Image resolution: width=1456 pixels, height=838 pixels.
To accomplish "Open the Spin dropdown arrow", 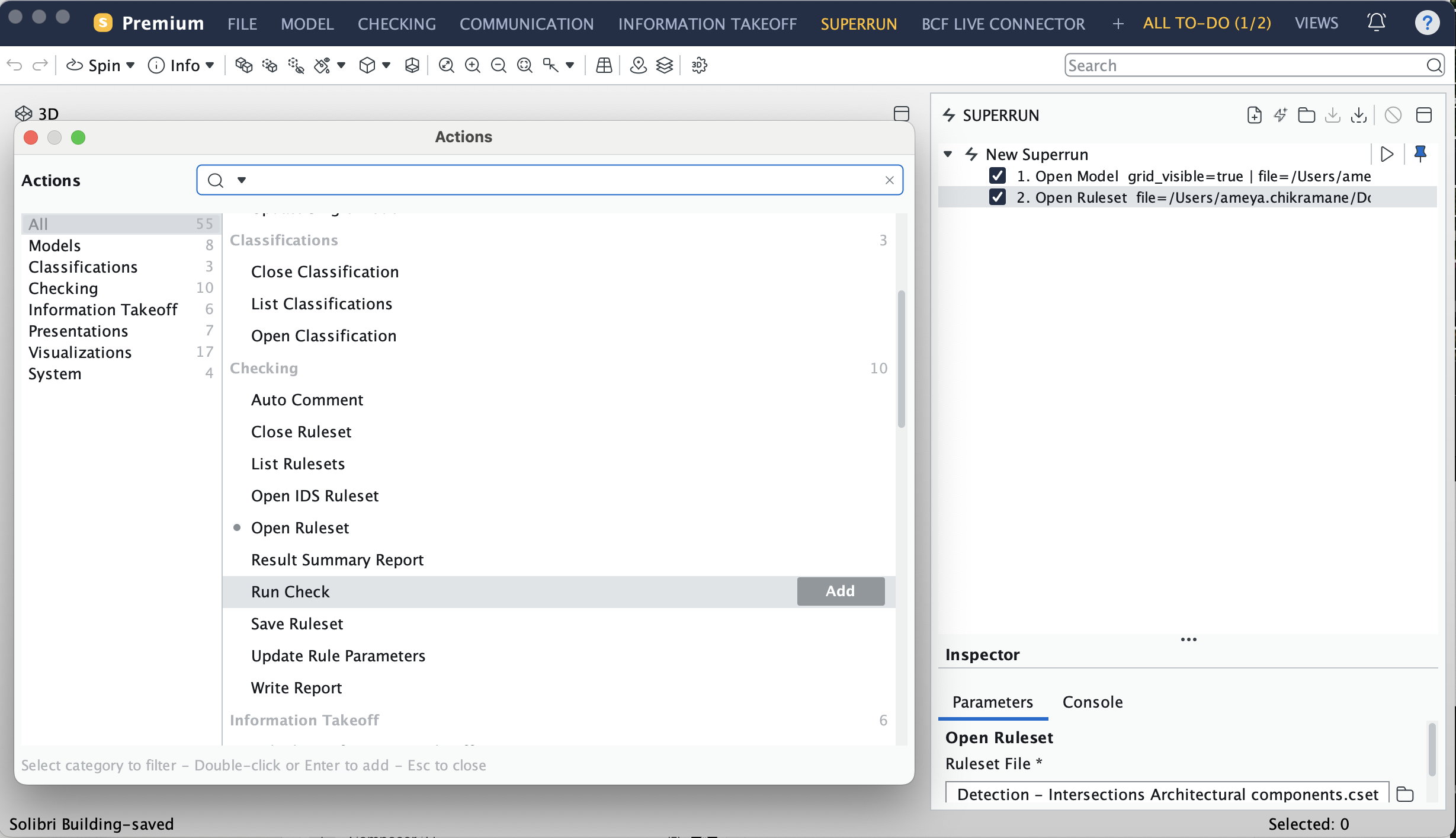I will coord(130,65).
